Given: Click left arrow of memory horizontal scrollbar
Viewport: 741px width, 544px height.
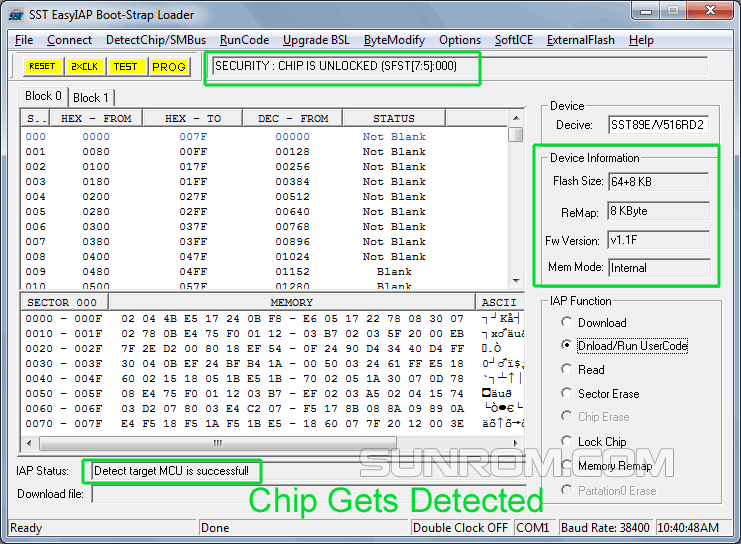Looking at the screenshot, I should click(29, 443).
